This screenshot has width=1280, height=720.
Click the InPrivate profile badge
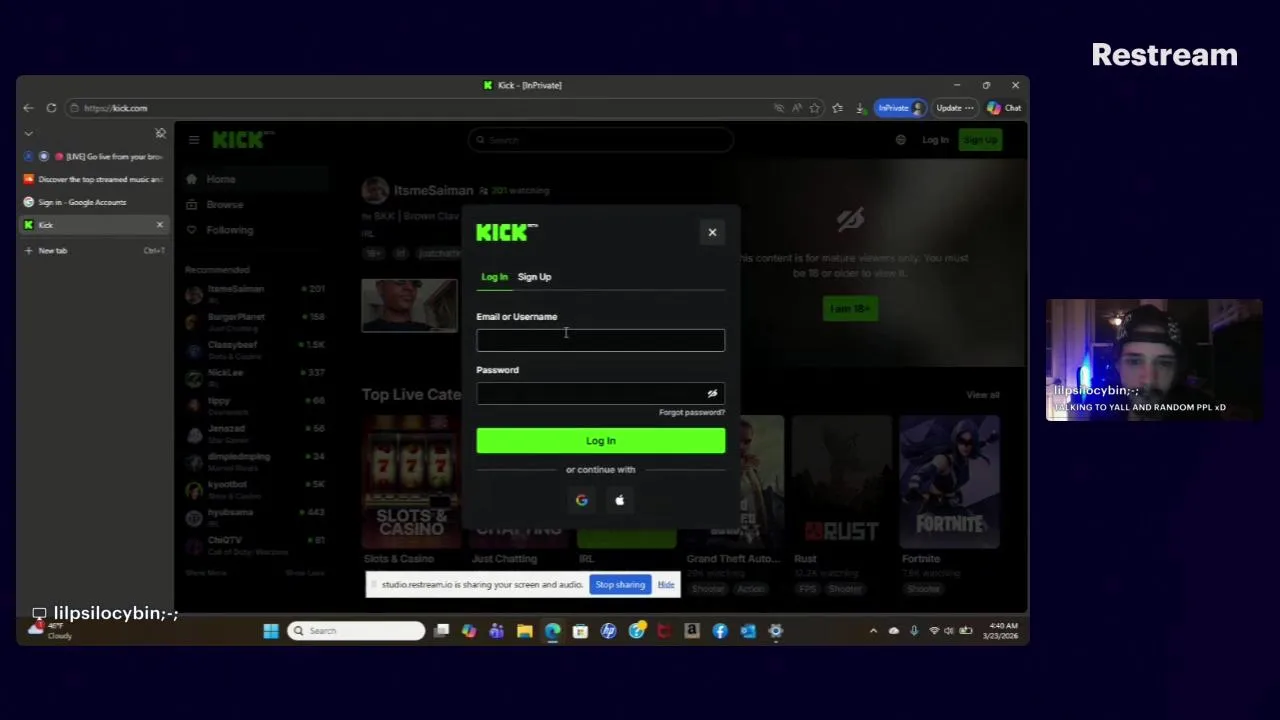(900, 108)
